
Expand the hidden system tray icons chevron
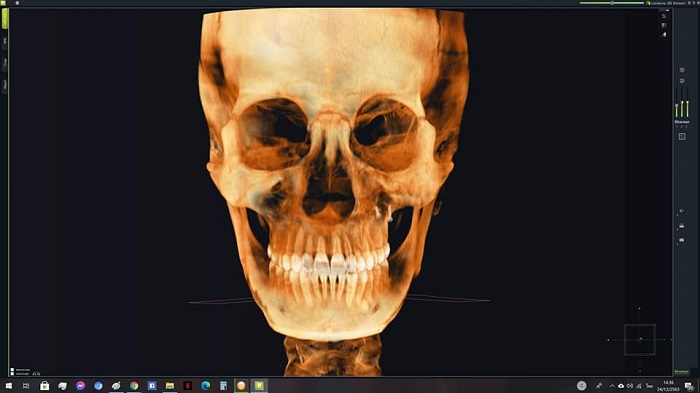pyautogui.click(x=612, y=386)
